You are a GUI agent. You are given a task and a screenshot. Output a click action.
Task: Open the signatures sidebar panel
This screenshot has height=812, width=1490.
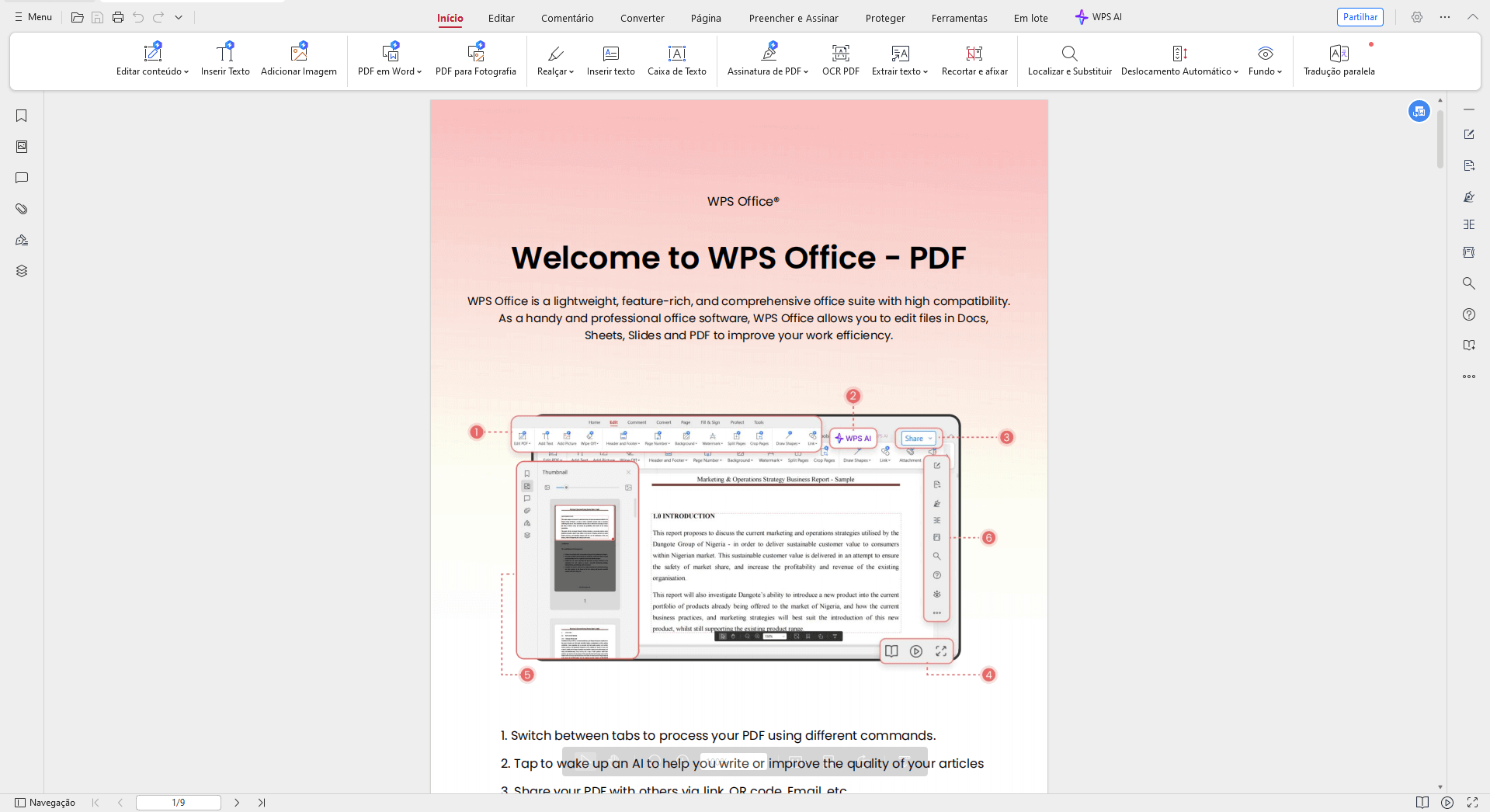pyautogui.click(x=22, y=240)
